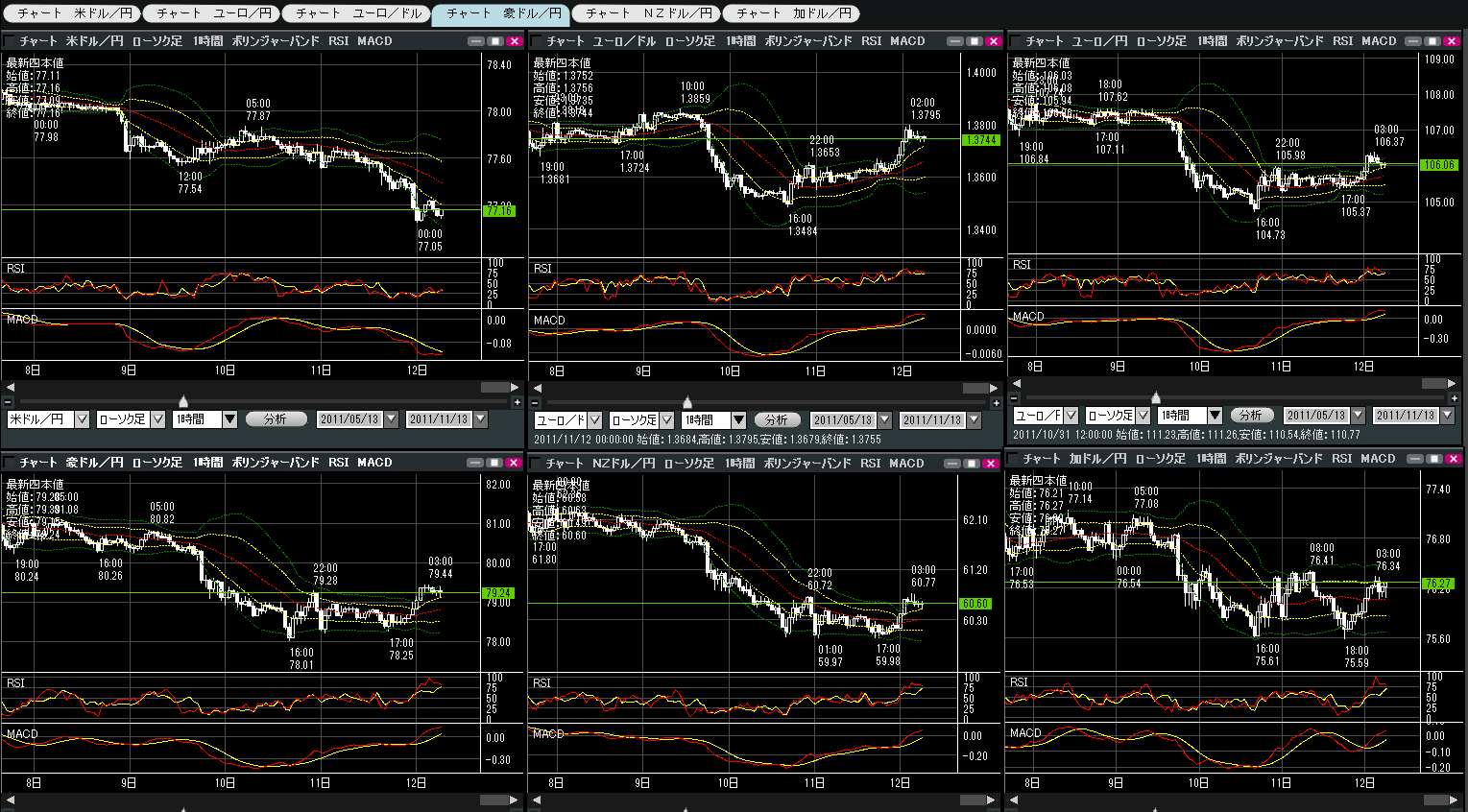
Task: Toggle checkbox in ユーロ/ドル chart title bar
Action: click(x=537, y=41)
